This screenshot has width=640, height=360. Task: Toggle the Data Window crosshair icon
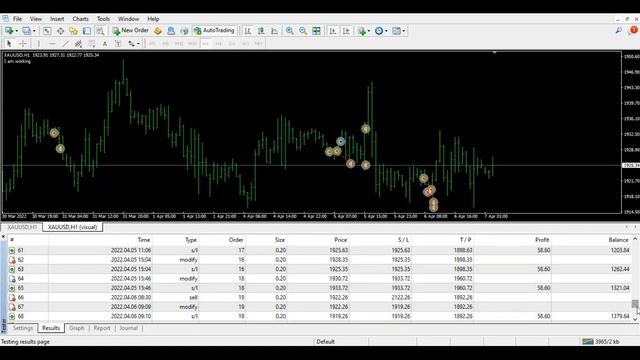coord(60,31)
